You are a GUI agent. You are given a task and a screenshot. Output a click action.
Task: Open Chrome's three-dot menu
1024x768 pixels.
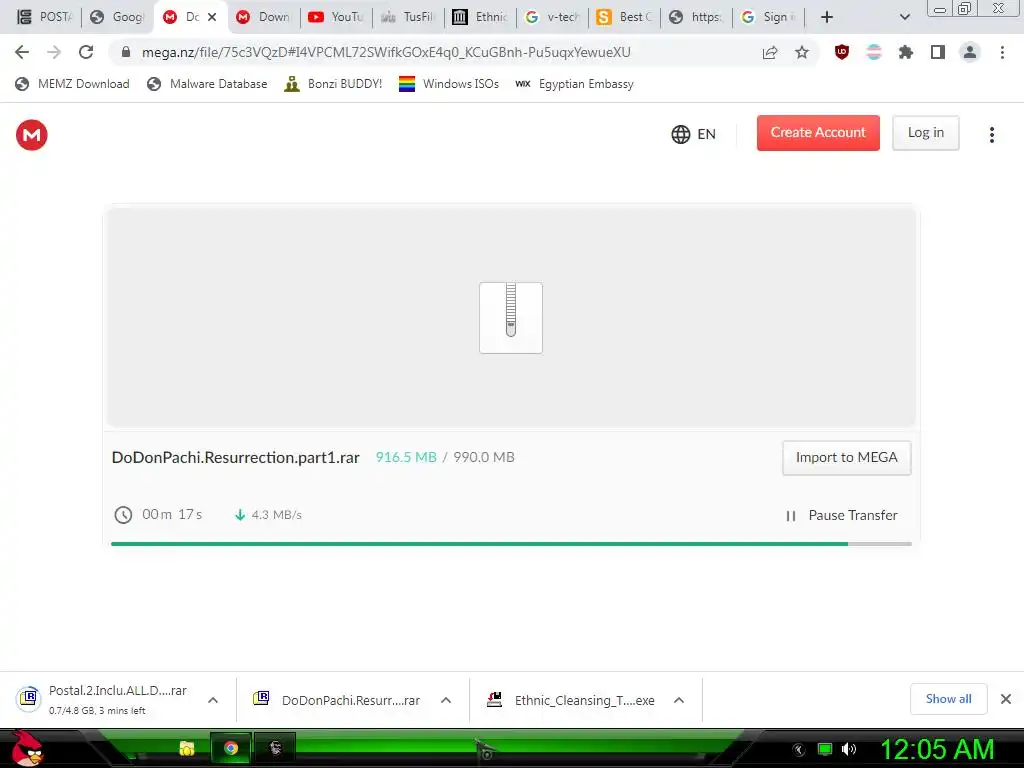click(1002, 52)
